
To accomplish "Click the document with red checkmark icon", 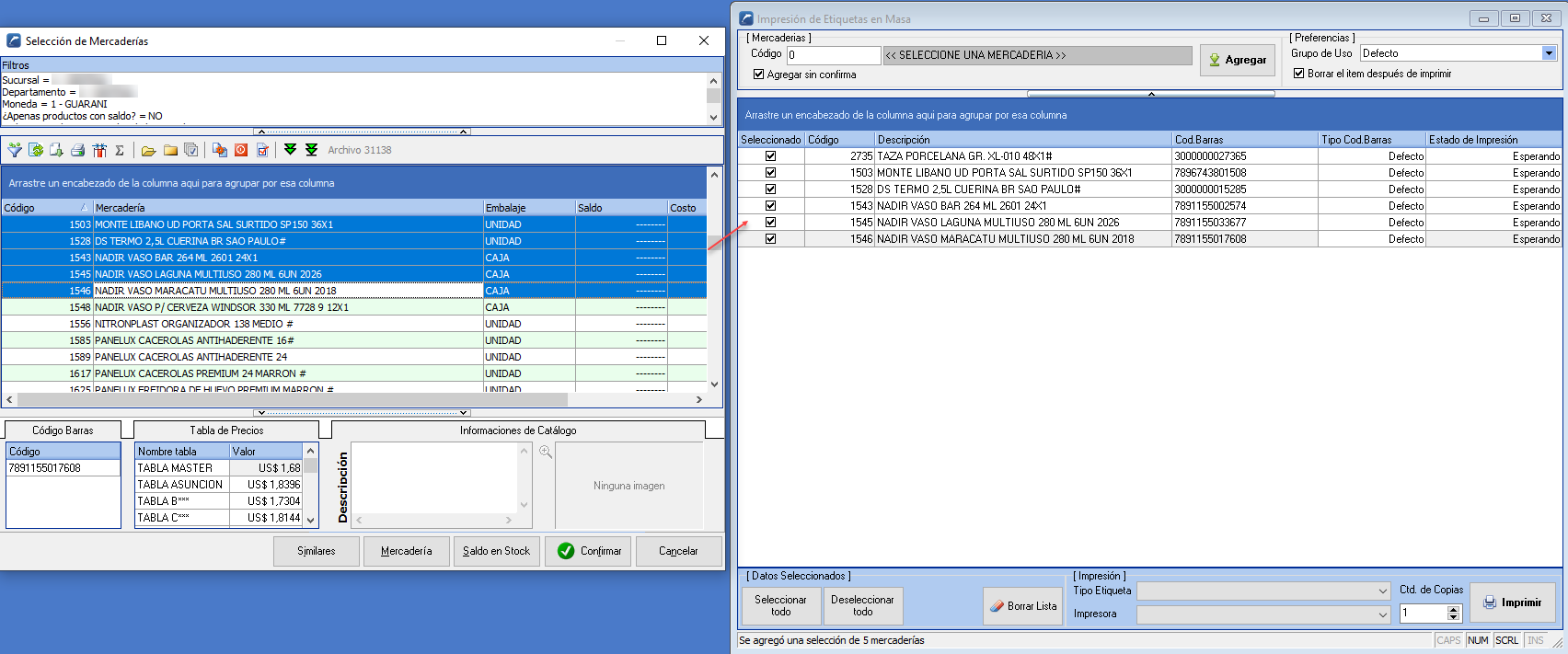I will [262, 150].
